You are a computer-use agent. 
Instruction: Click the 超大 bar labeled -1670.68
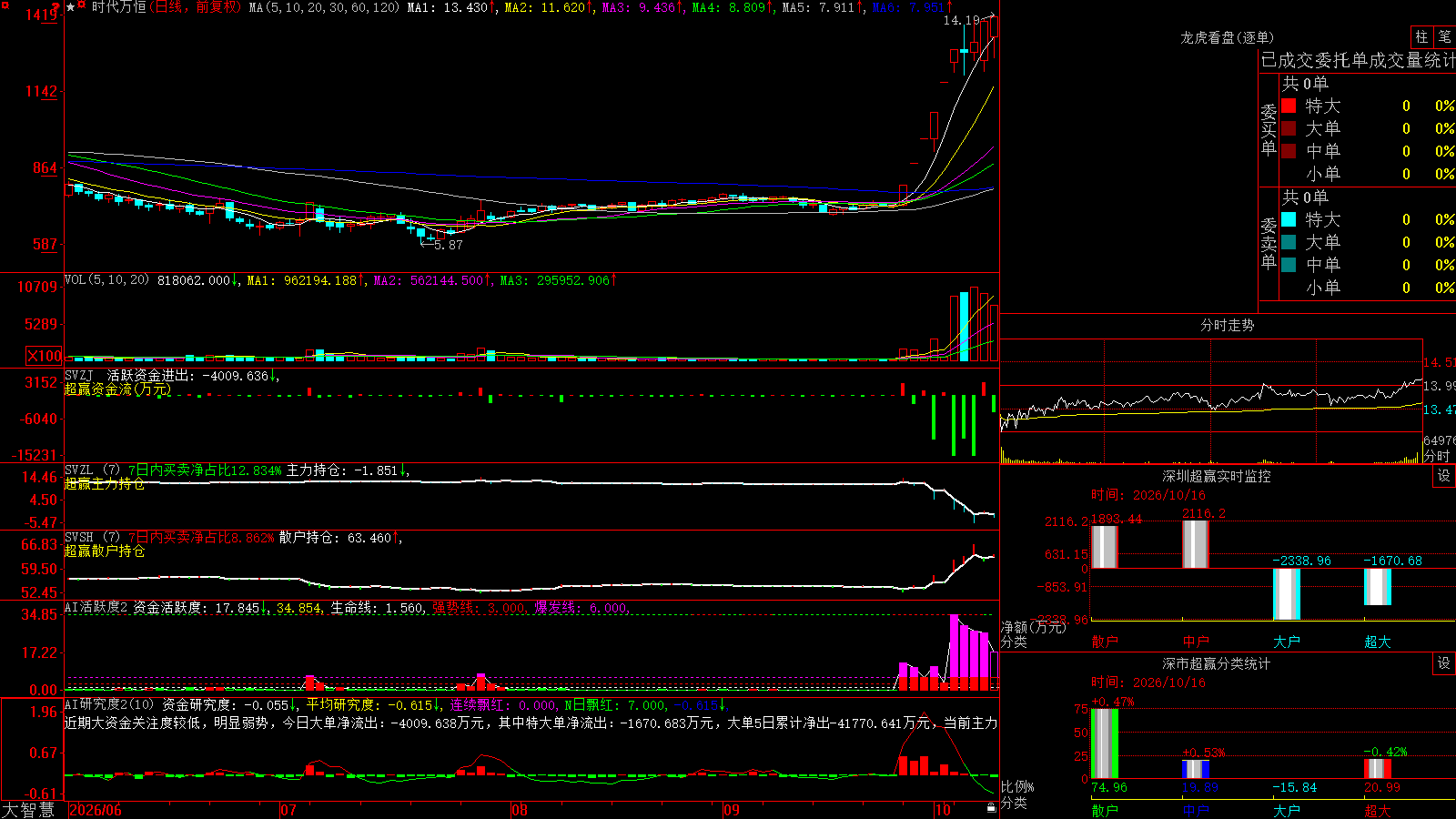[x=1377, y=587]
